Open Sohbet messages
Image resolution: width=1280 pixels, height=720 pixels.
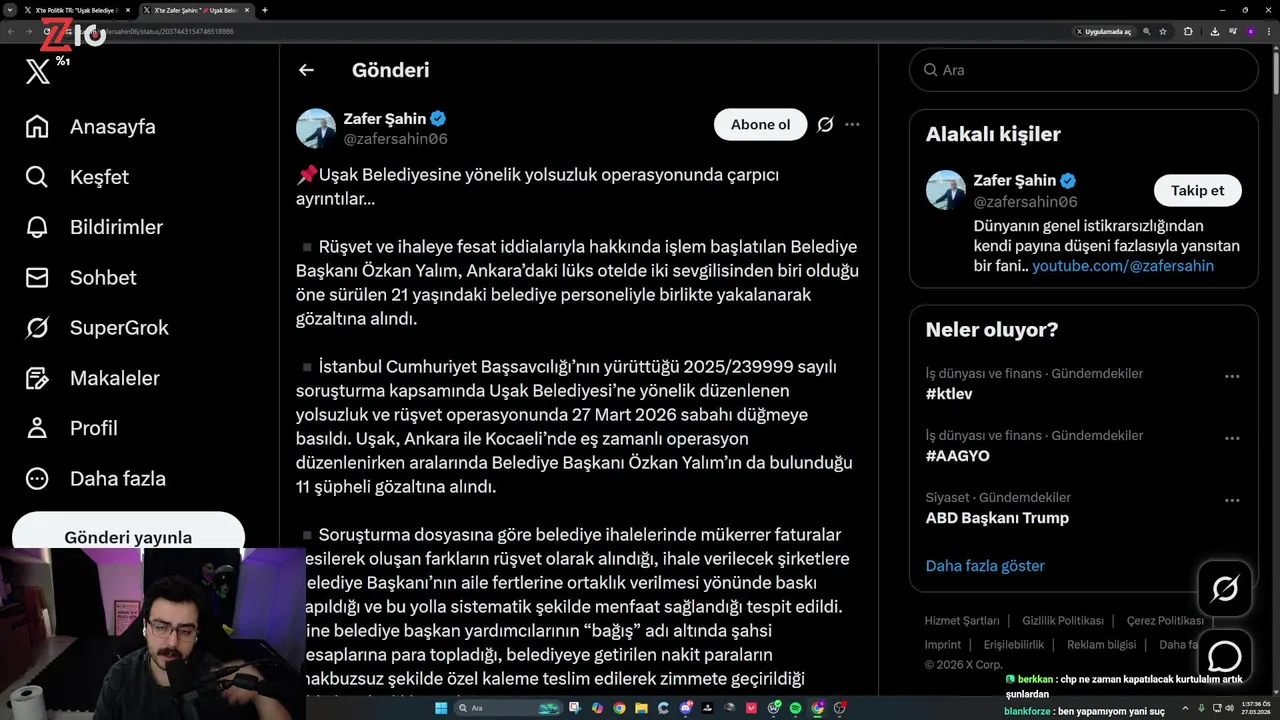[x=81, y=277]
